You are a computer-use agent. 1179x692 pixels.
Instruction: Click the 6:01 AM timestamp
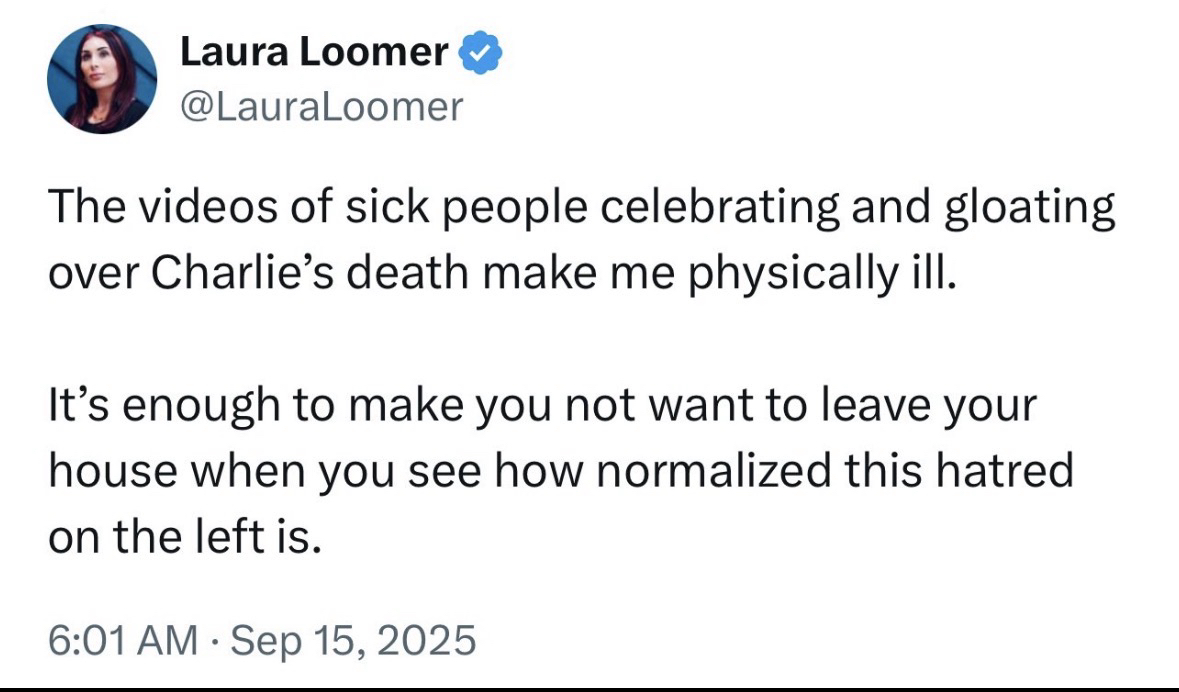[x=122, y=639]
